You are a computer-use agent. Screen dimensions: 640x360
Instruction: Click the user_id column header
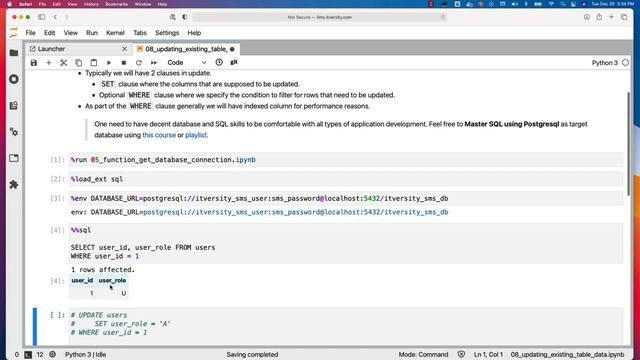pos(82,280)
